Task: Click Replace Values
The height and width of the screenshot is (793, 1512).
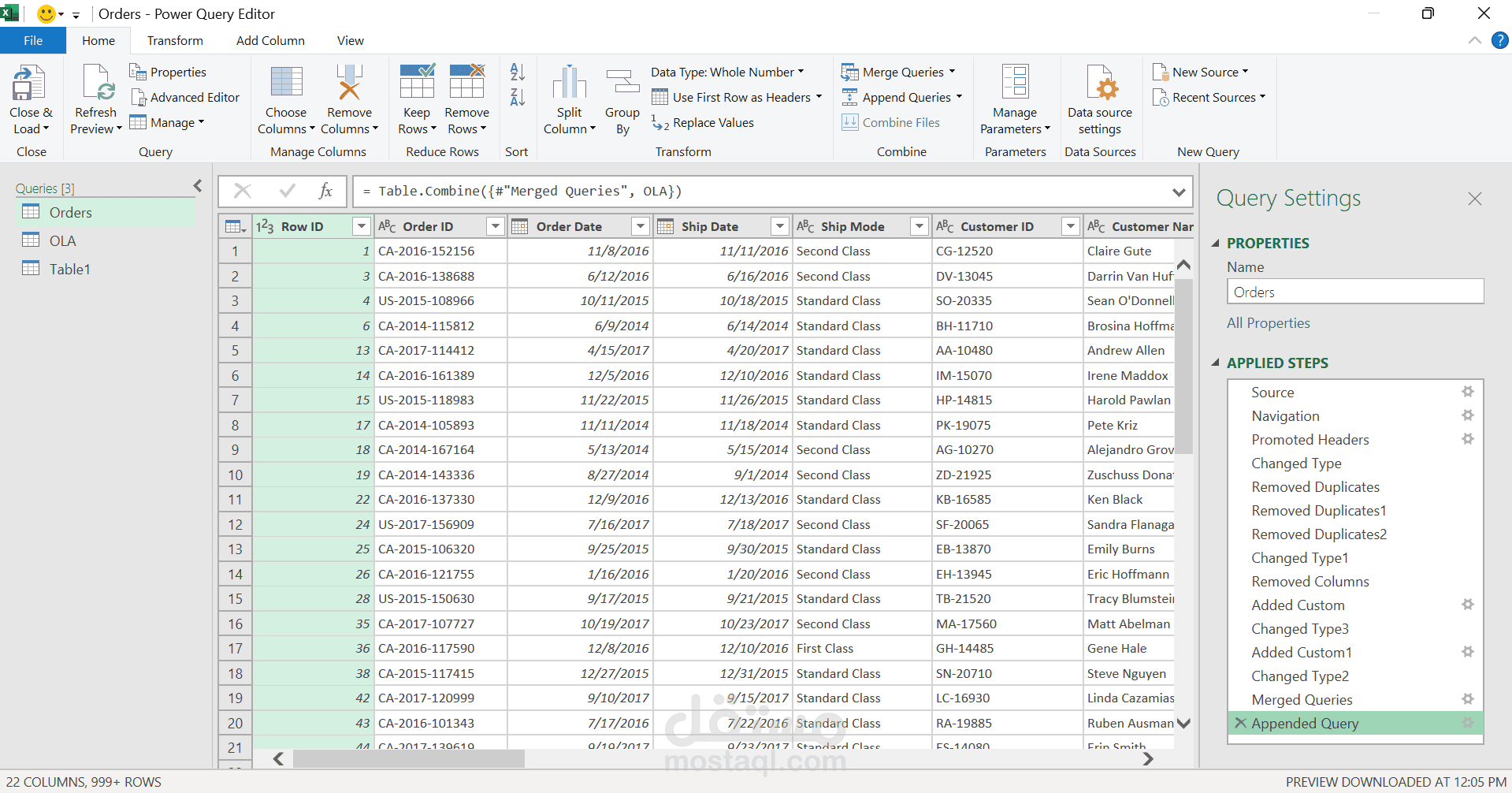Action: (x=703, y=122)
